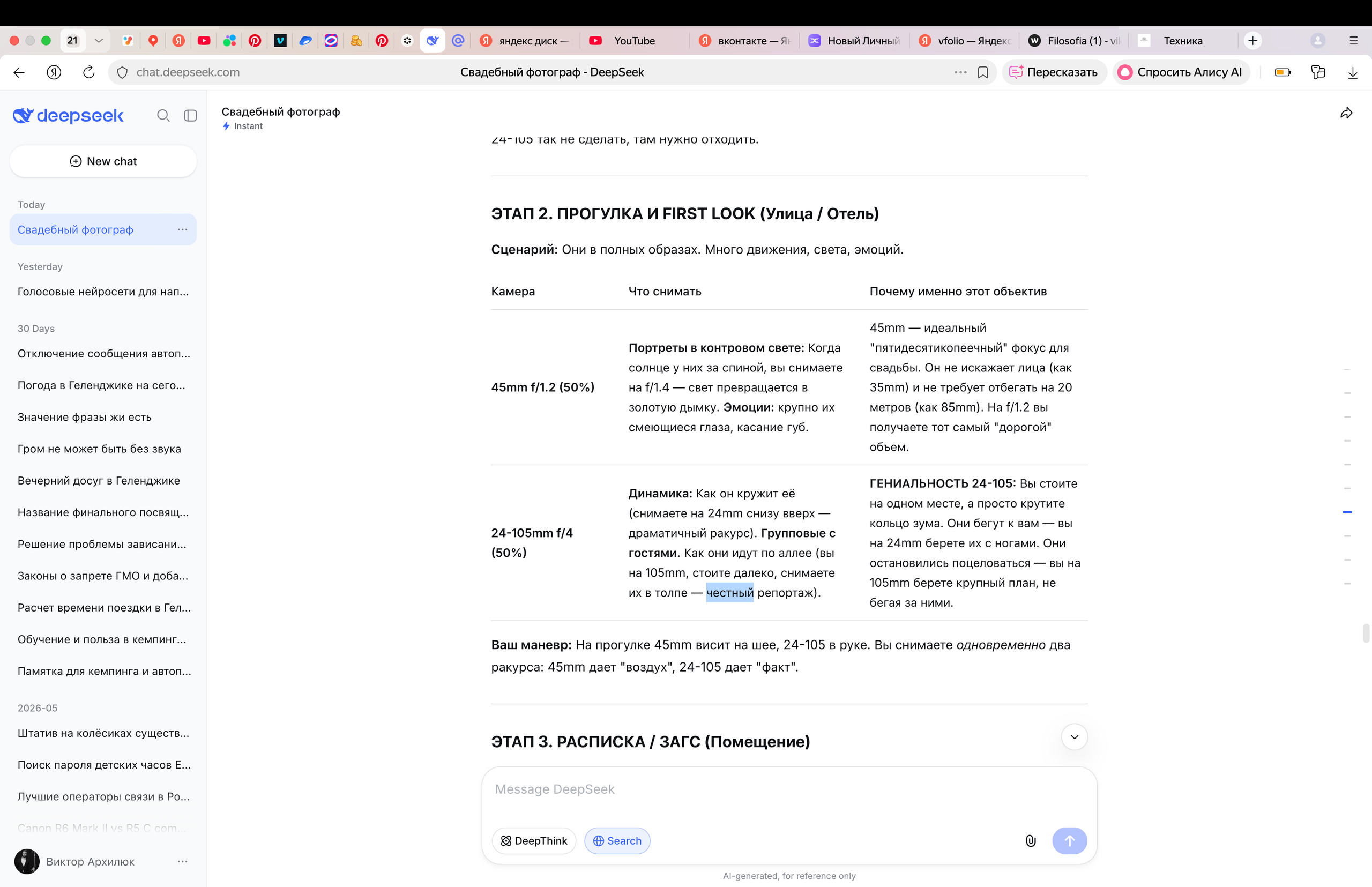Image resolution: width=1372 pixels, height=887 pixels.
Task: Switch to pinned Yandex Я icon tab
Action: (x=178, y=41)
